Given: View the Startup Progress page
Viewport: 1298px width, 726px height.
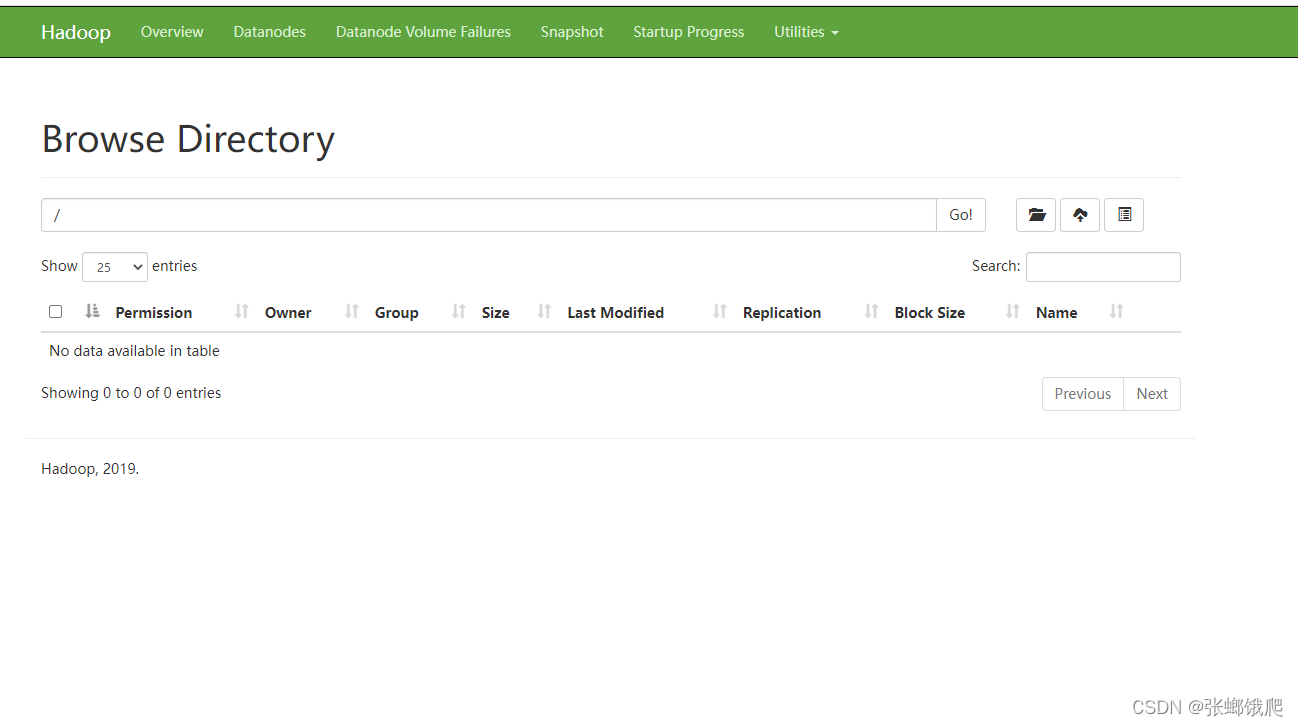Looking at the screenshot, I should coord(689,32).
